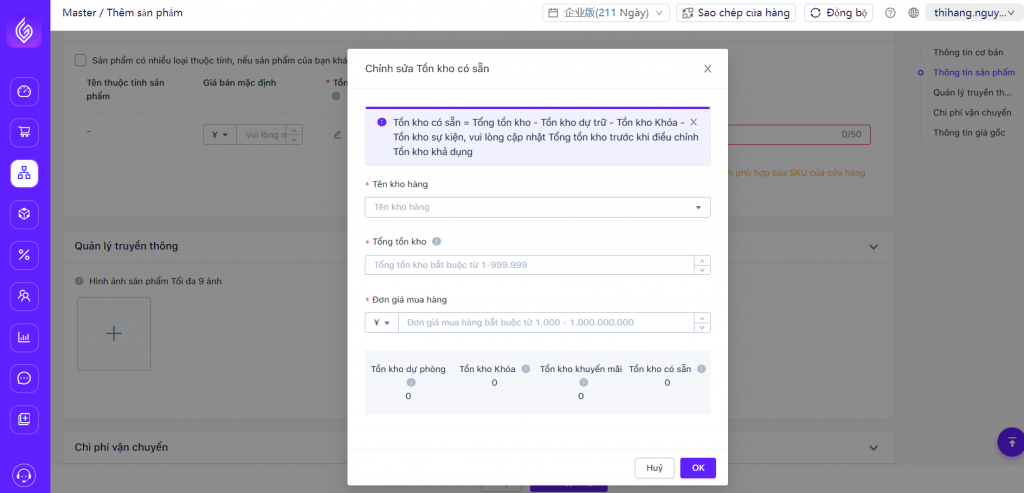This screenshot has width=1024, height=493.
Task: Click the pencil edit icon in product row
Action: coord(338,135)
